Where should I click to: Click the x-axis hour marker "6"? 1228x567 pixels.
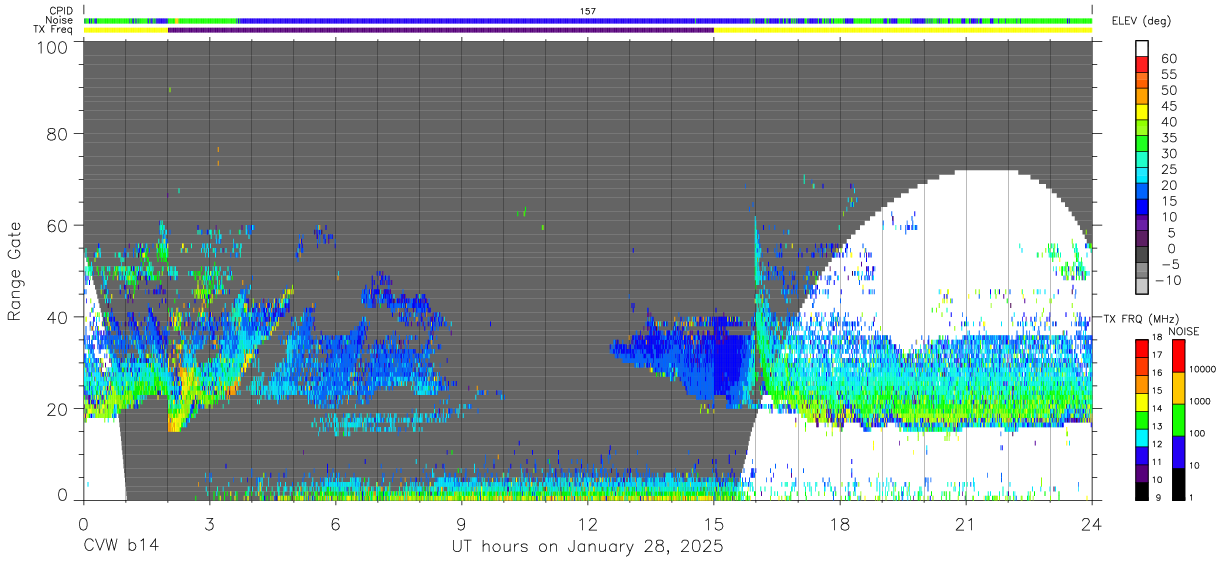point(335,524)
